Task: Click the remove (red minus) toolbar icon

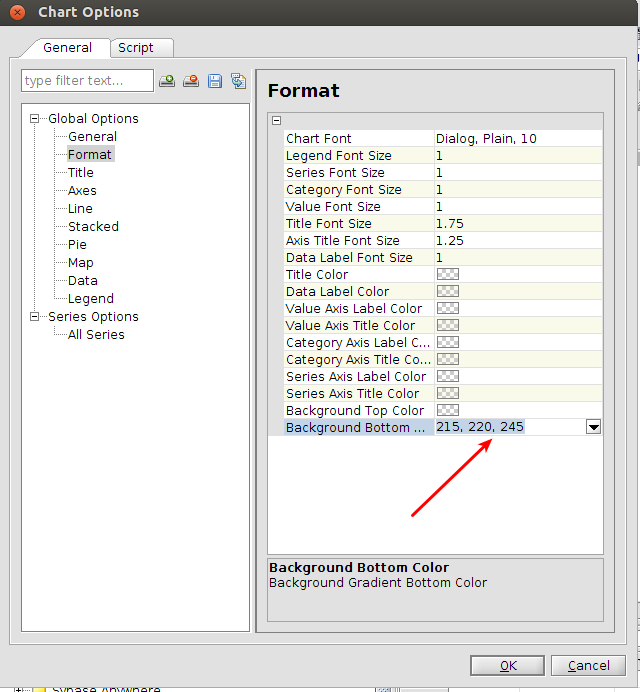Action: pos(191,81)
